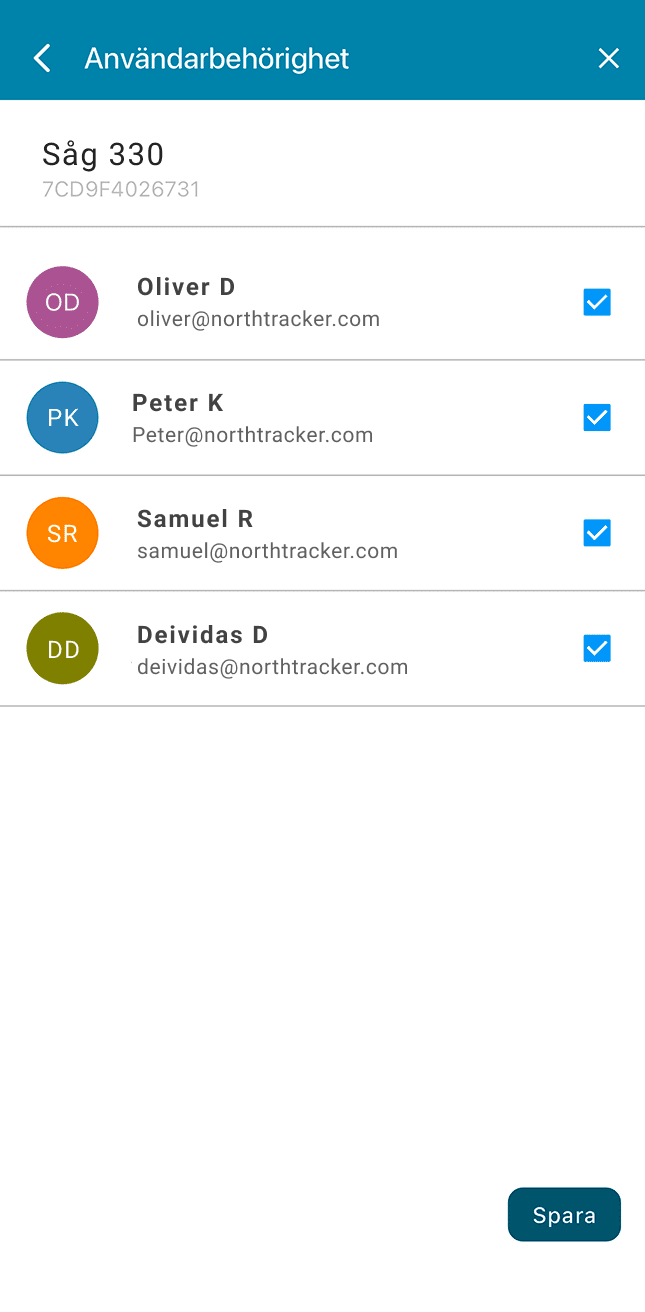Uncheck Oliver D's permission checkbox
This screenshot has width=645, height=1312.
tap(597, 302)
